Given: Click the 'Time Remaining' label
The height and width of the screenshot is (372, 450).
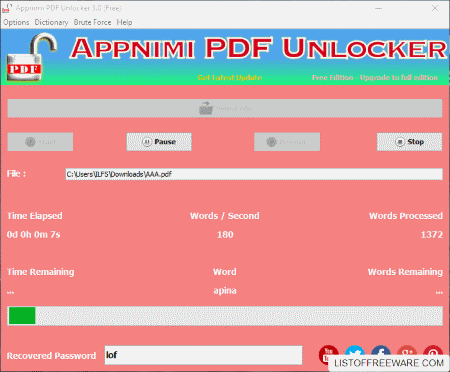Looking at the screenshot, I should click(41, 272).
